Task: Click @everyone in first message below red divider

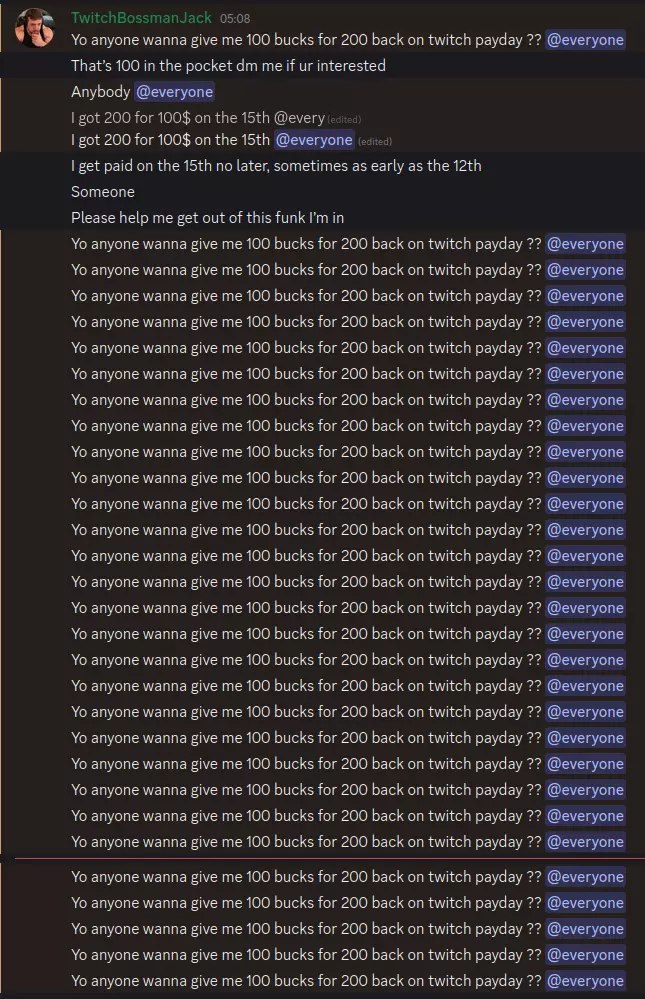Action: tap(585, 877)
